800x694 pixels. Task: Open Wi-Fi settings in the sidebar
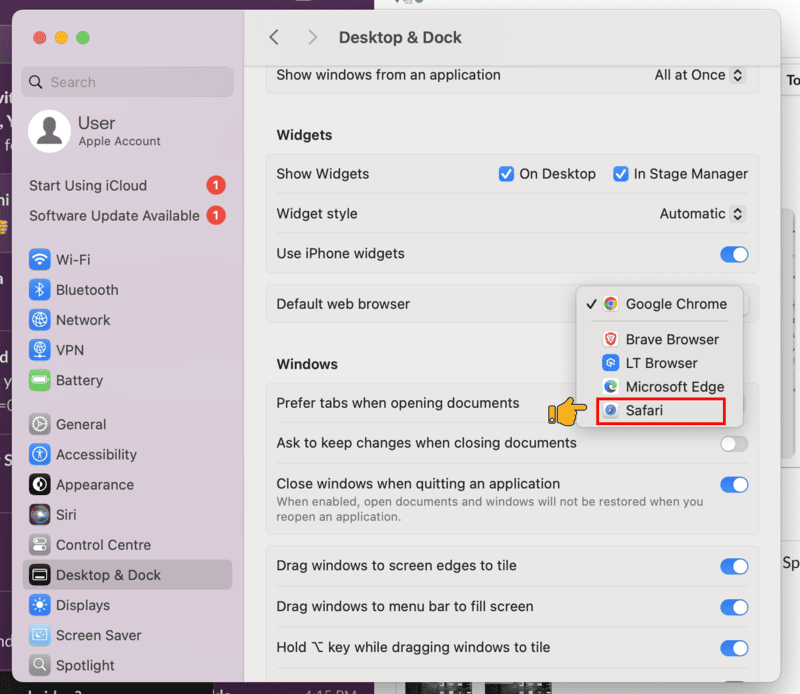point(64,259)
